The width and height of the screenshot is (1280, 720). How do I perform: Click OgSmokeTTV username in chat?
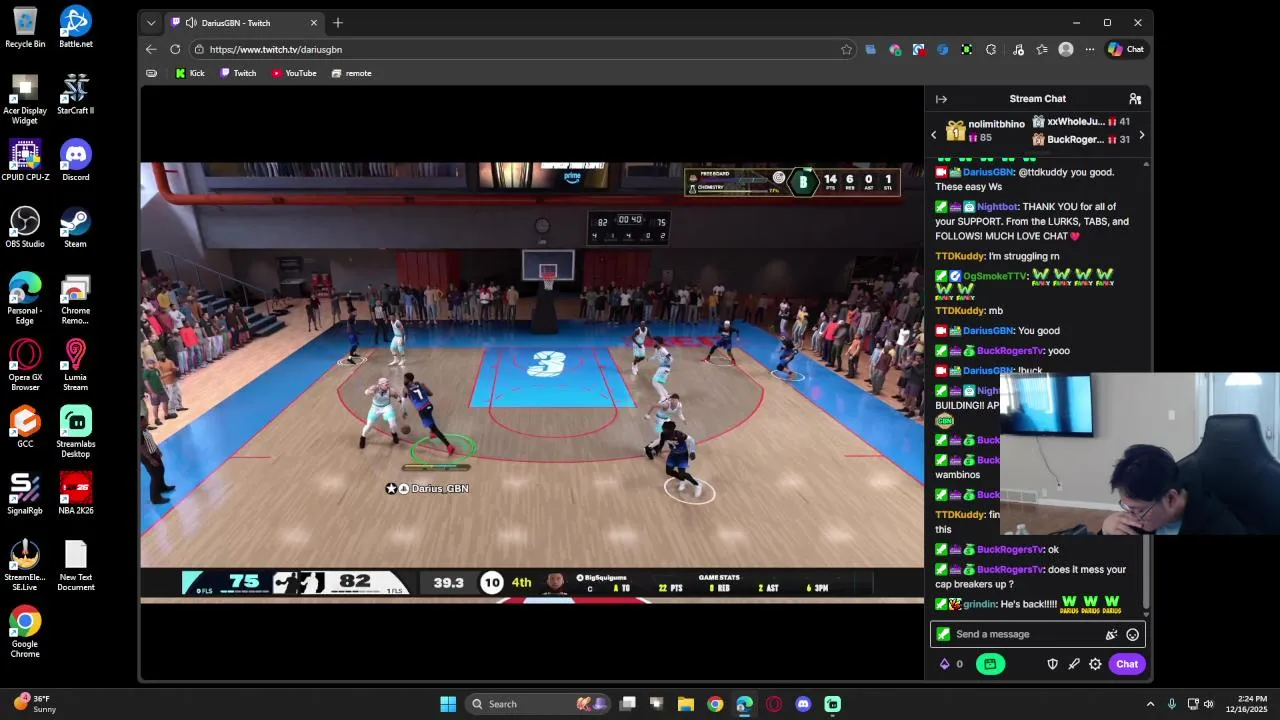tap(995, 276)
